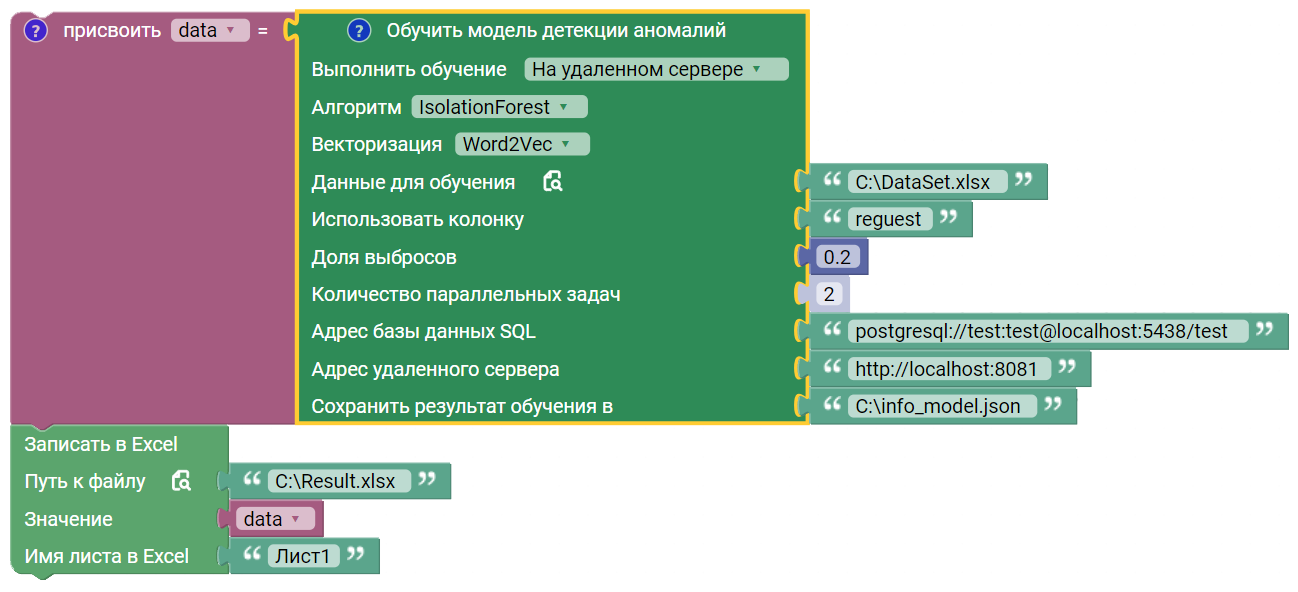The height and width of the screenshot is (592, 1298).
Task: Edit the parallel jobs value 2
Action: 829,295
